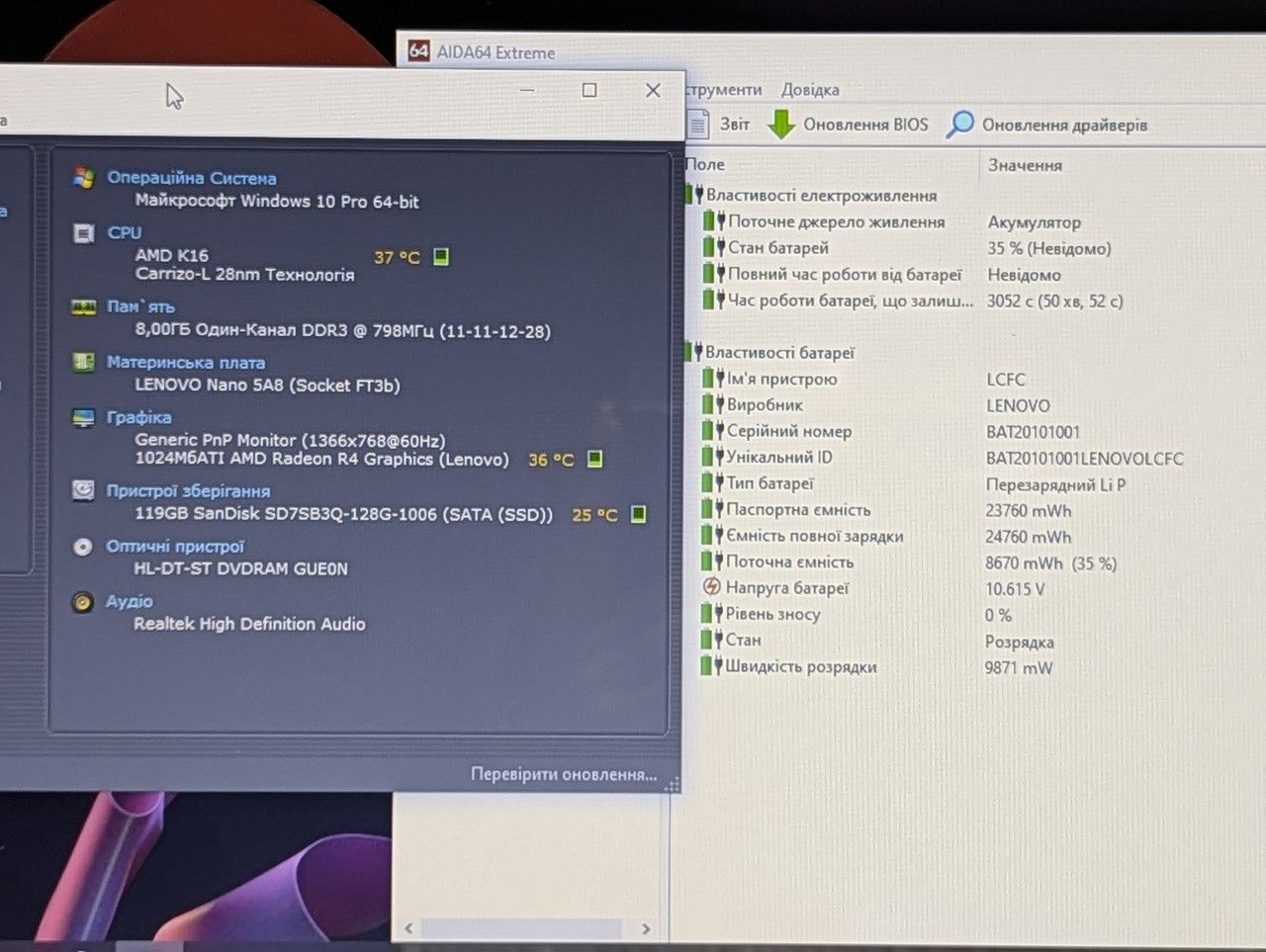Click the AMD K16 processor name
The height and width of the screenshot is (952, 1266).
coord(172,255)
